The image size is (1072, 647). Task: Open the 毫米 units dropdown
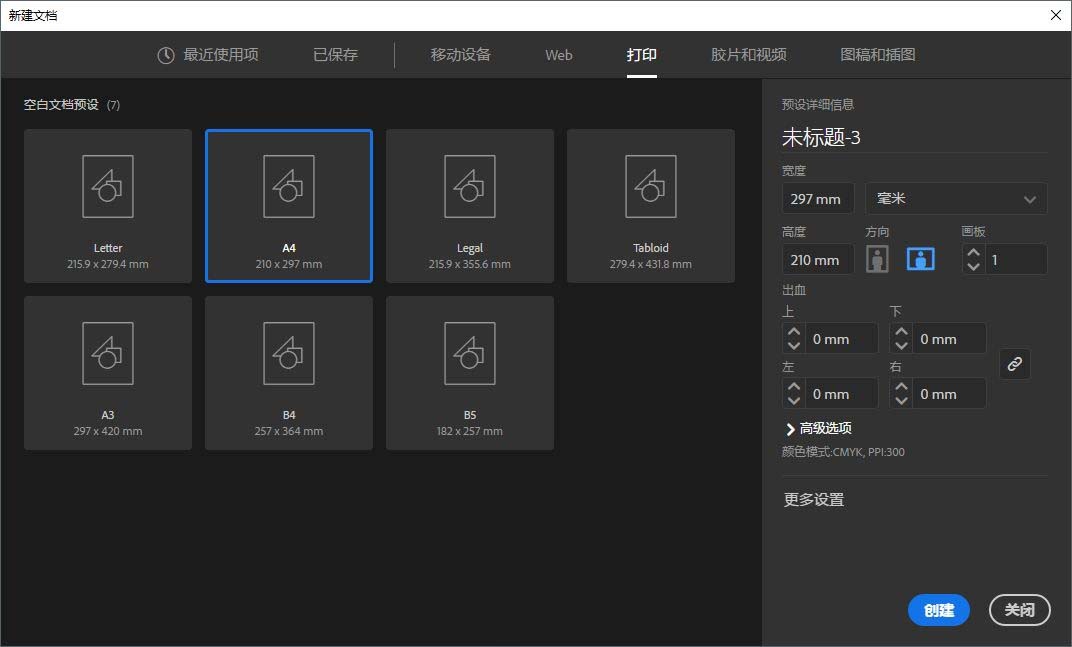[956, 199]
